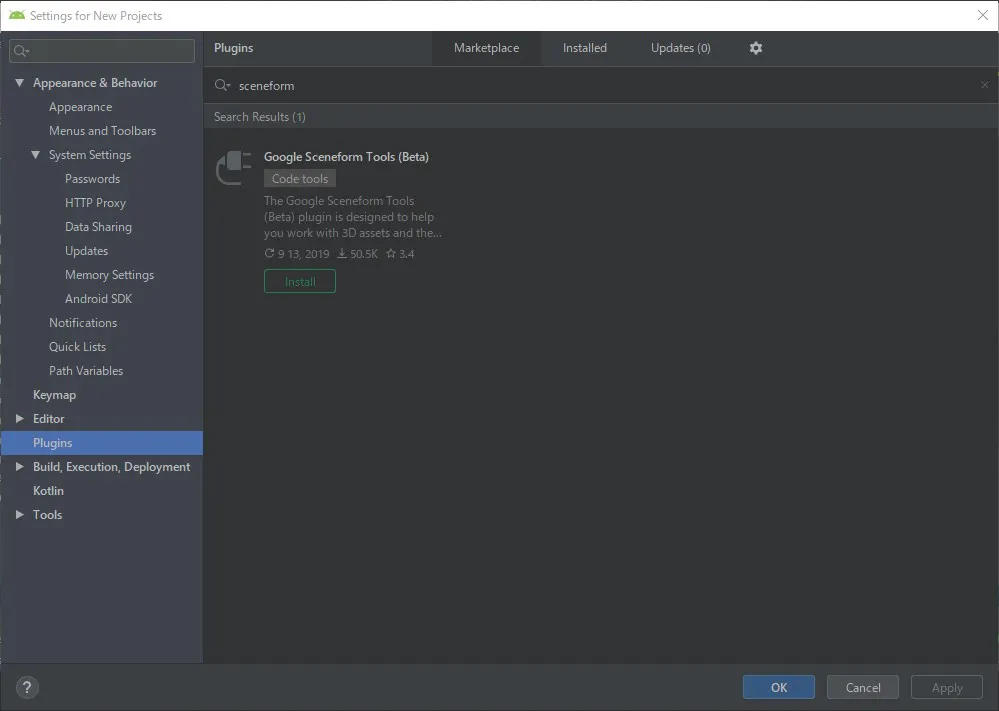
Task: Clear the plugin search with the x icon
Action: point(984,85)
